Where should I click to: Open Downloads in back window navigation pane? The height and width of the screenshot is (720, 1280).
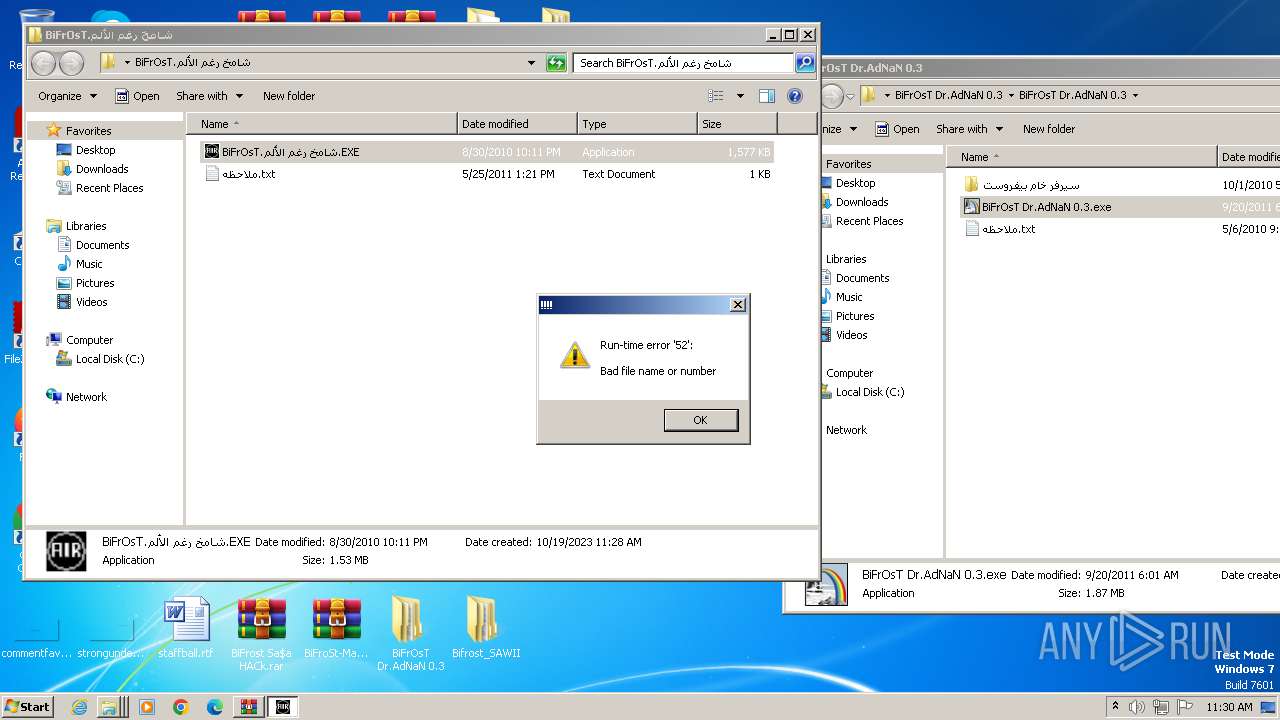coord(862,202)
